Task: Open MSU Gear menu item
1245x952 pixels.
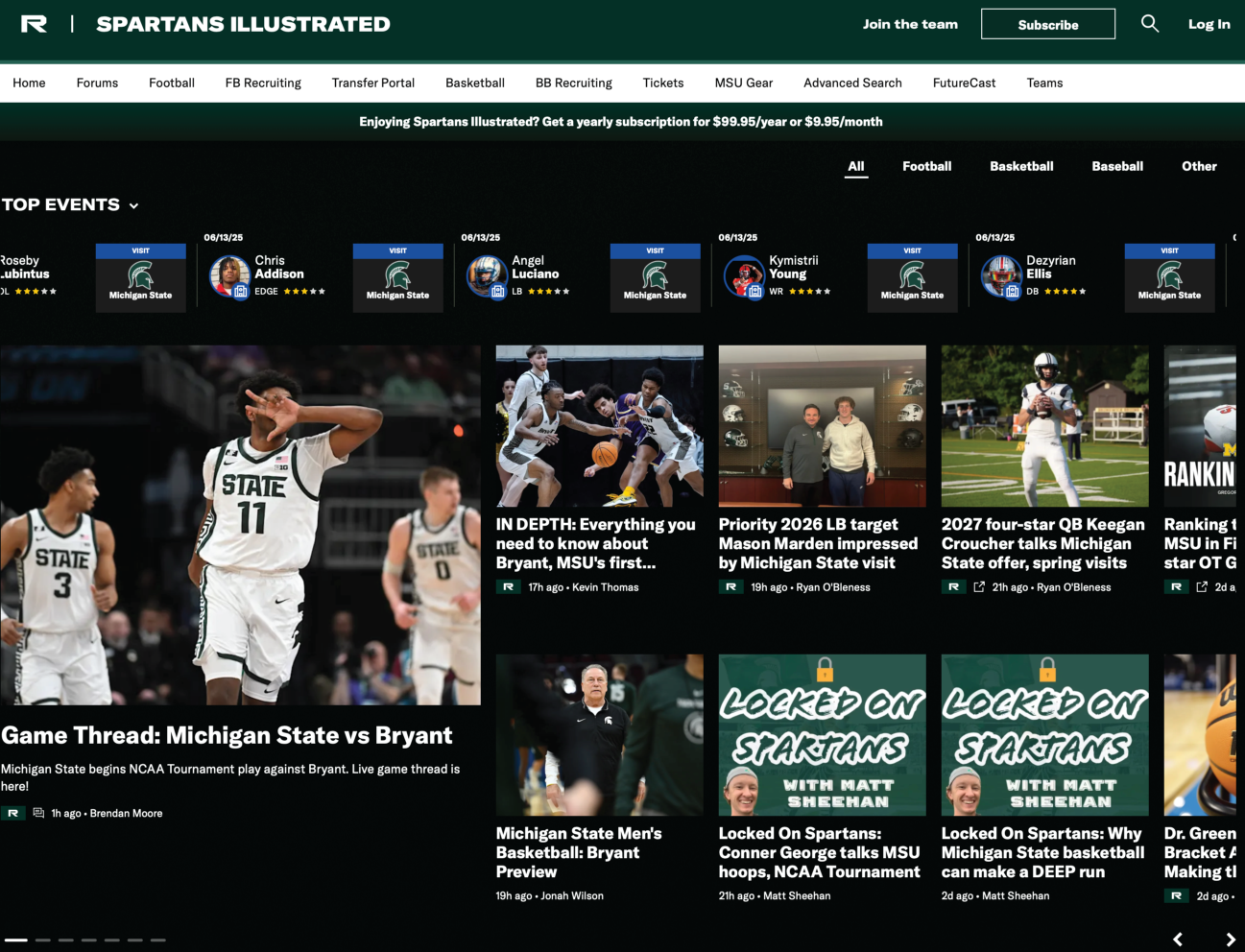Action: (x=743, y=83)
